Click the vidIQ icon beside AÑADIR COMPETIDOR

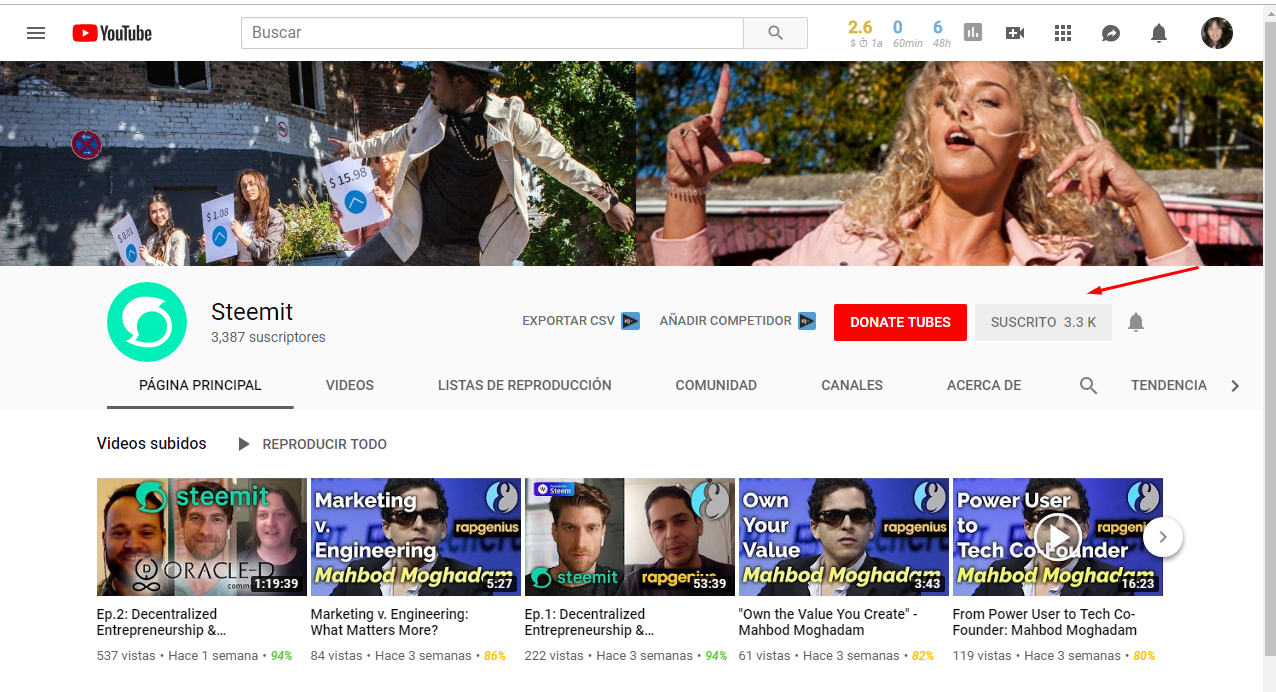click(807, 321)
